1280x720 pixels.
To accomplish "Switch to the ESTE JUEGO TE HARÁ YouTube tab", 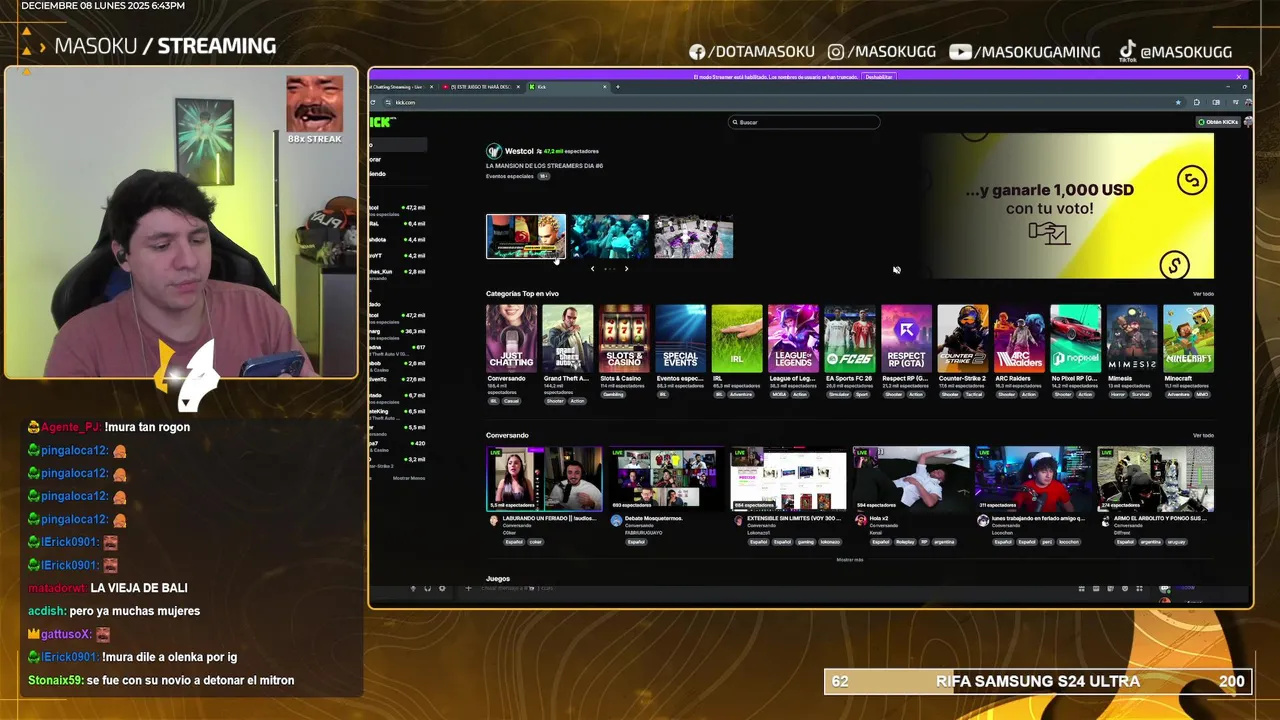I will coord(480,87).
